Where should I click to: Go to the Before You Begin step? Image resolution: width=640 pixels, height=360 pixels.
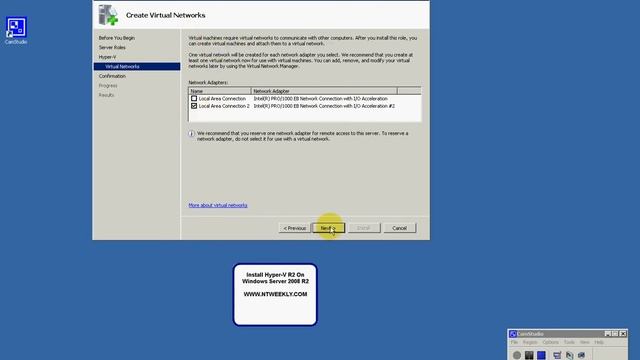(x=117, y=38)
